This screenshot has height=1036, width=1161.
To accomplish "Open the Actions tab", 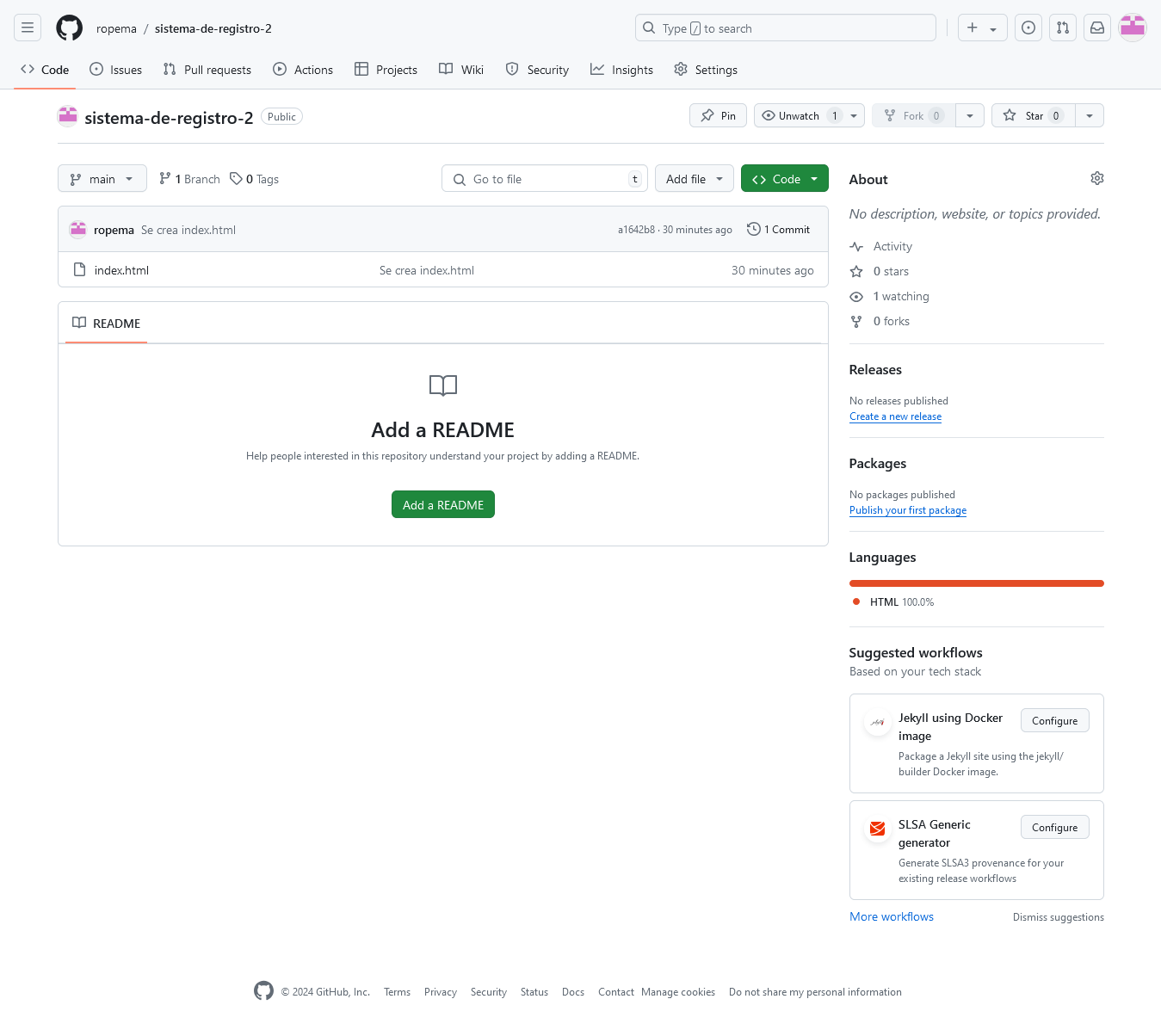I will [303, 70].
